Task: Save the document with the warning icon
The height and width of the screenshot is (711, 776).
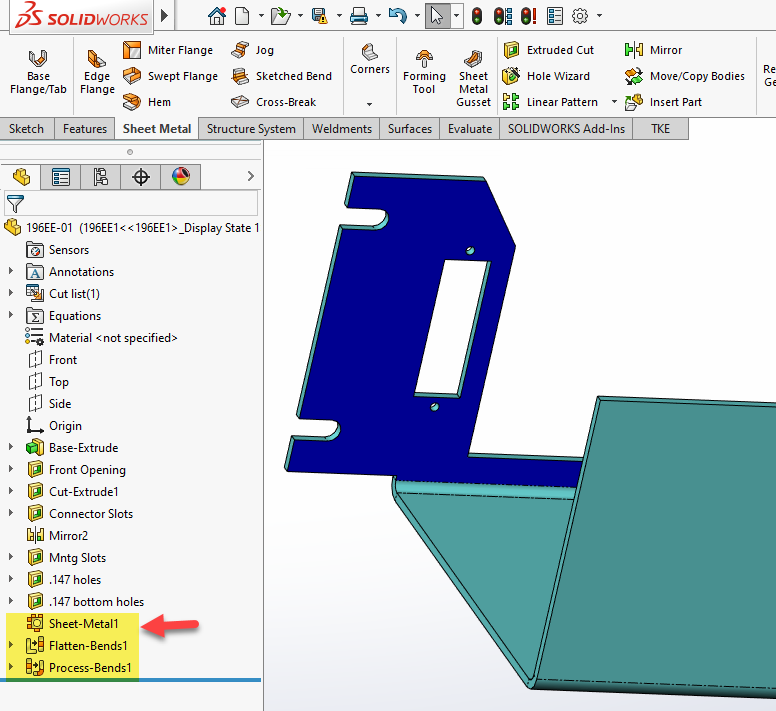Action: coord(320,16)
